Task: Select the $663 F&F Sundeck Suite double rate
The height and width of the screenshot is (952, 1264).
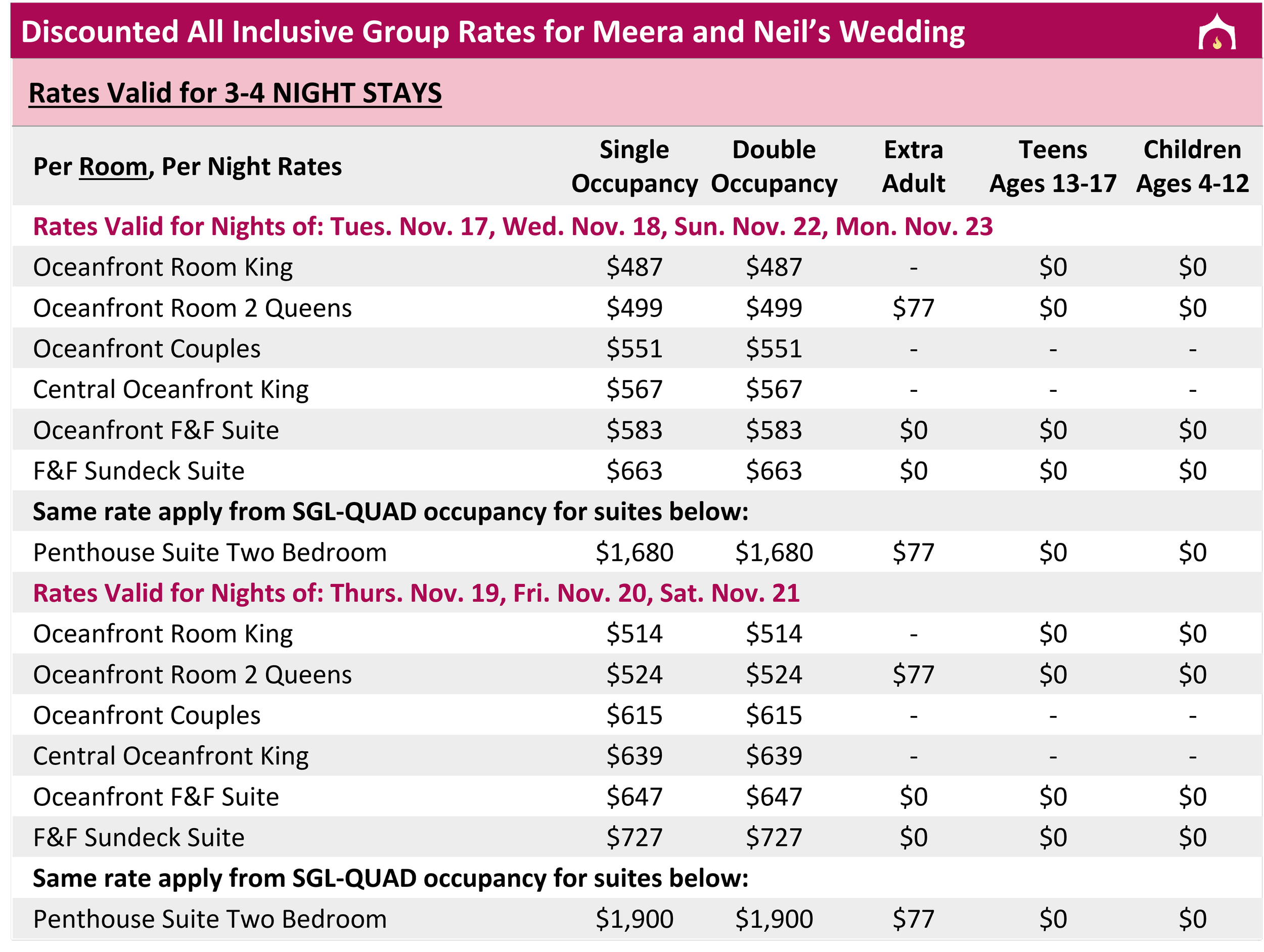Action: pyautogui.click(x=774, y=471)
